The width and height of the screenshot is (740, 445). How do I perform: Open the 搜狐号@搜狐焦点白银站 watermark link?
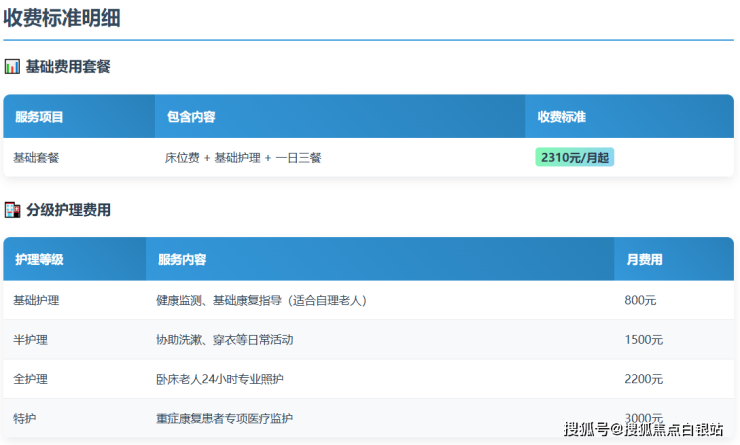[x=643, y=430]
